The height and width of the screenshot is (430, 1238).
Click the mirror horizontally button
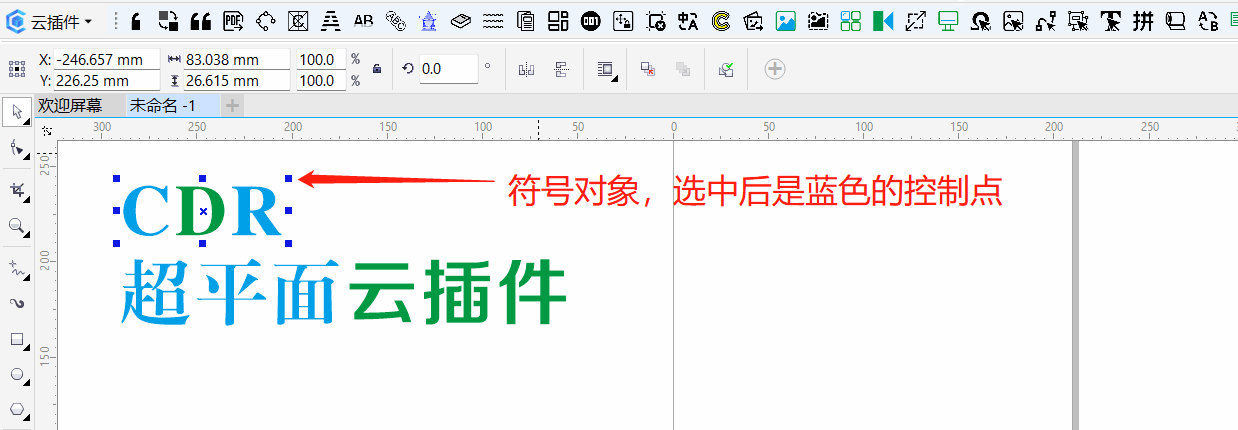527,69
